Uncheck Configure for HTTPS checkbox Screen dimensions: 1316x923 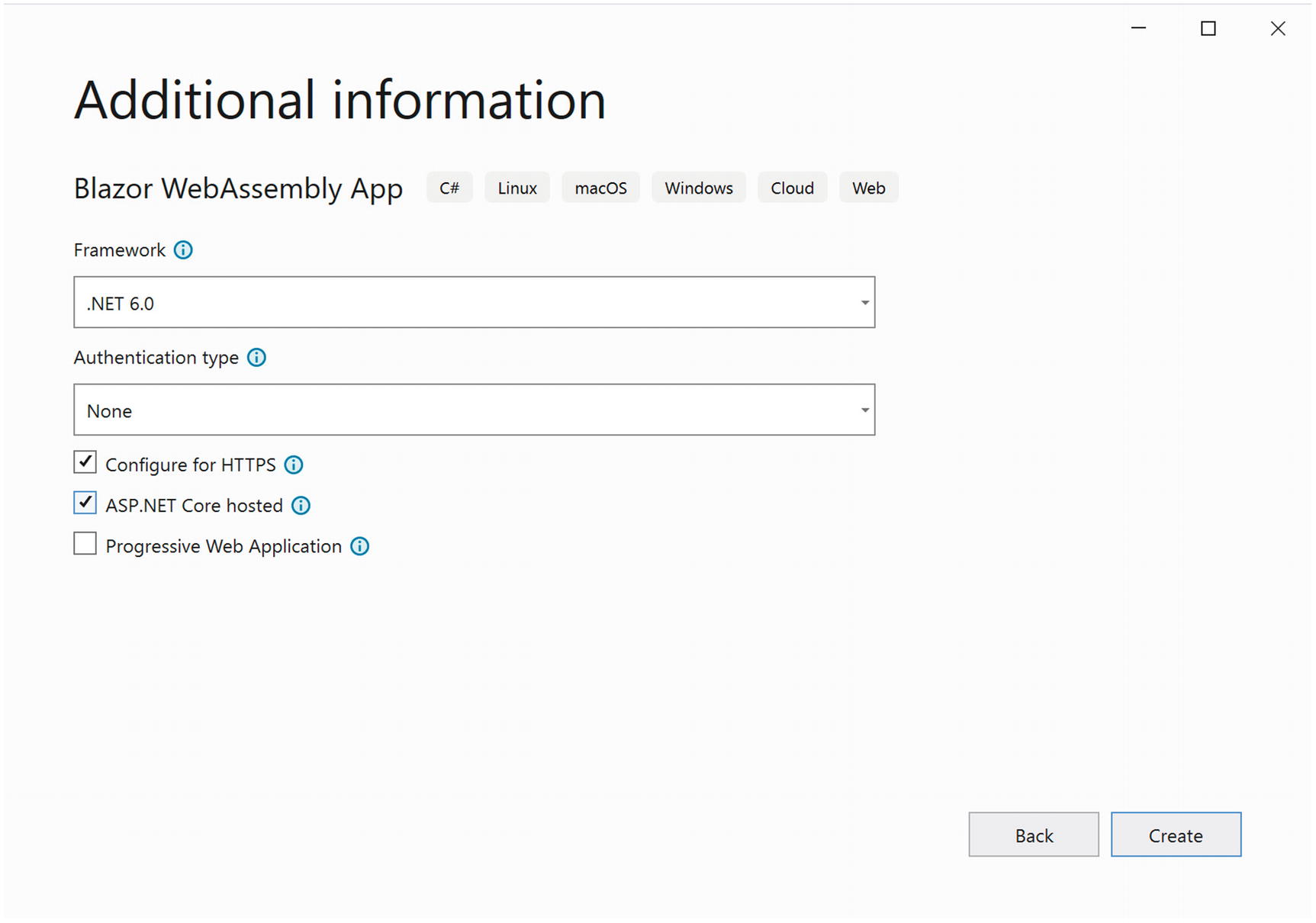click(x=85, y=462)
